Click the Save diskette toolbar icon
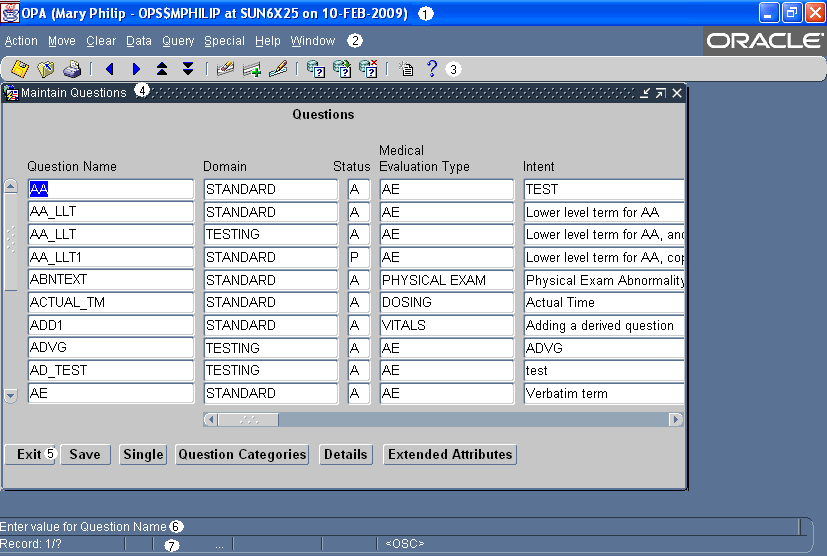The image size is (827, 556). click(x=20, y=69)
